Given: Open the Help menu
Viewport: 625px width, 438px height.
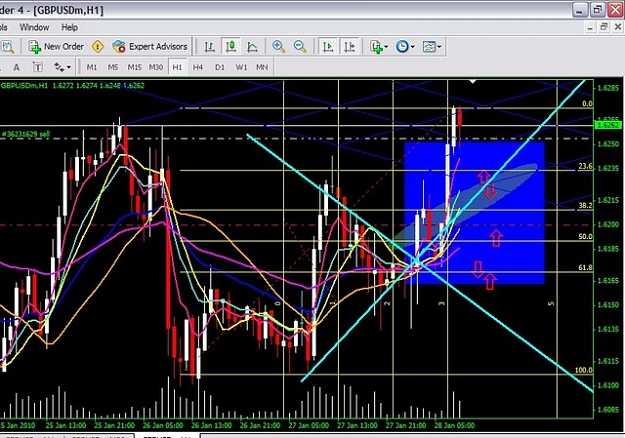Looking at the screenshot, I should (x=70, y=27).
